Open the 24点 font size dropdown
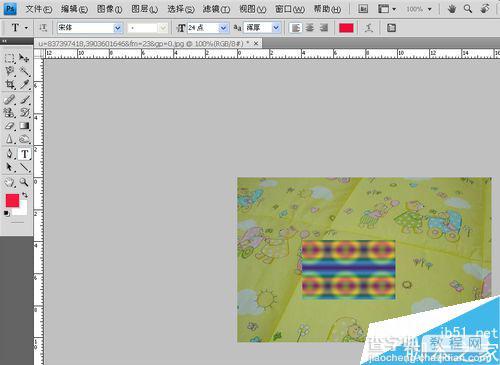Image resolution: width=500 pixels, height=365 pixels. tap(224, 28)
